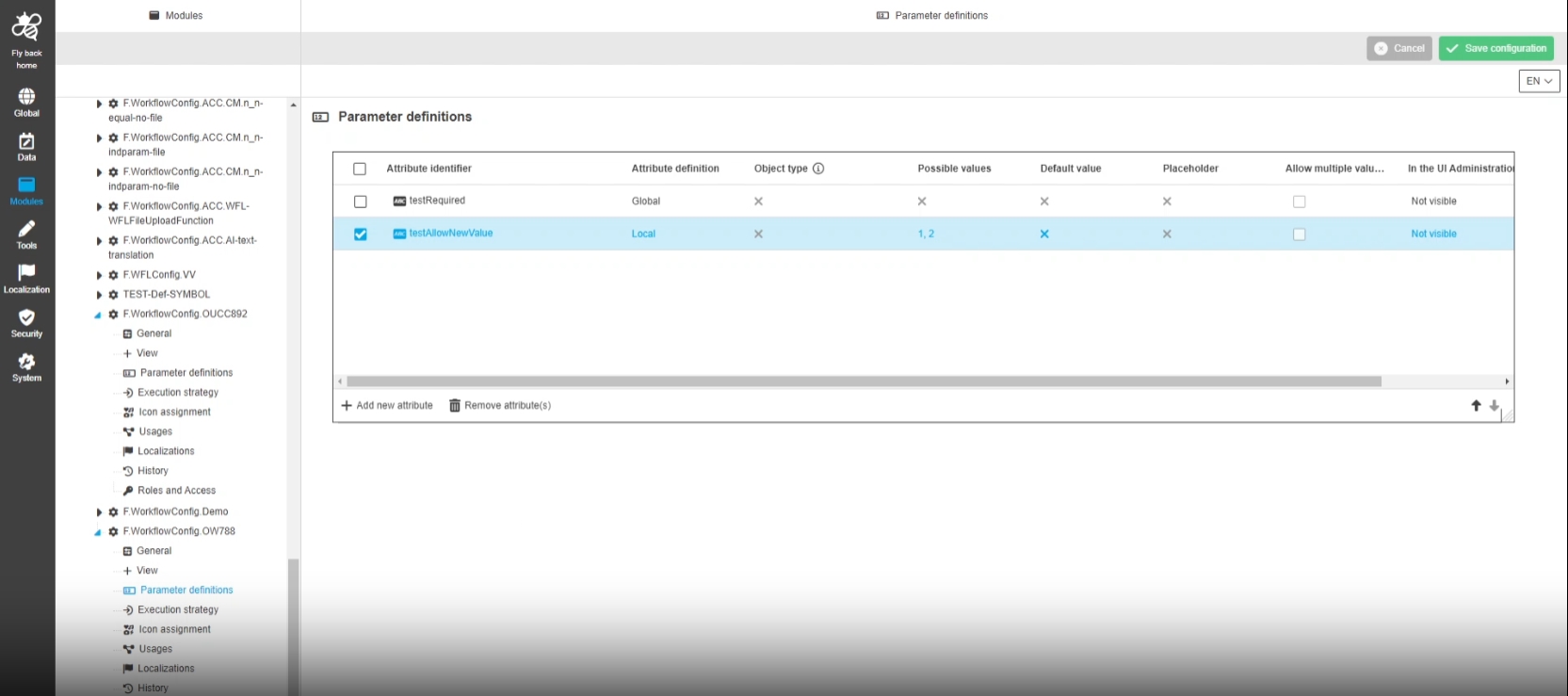Click the table's horizontal scrollbar
Screen dimensions: 1568x696
click(863, 381)
